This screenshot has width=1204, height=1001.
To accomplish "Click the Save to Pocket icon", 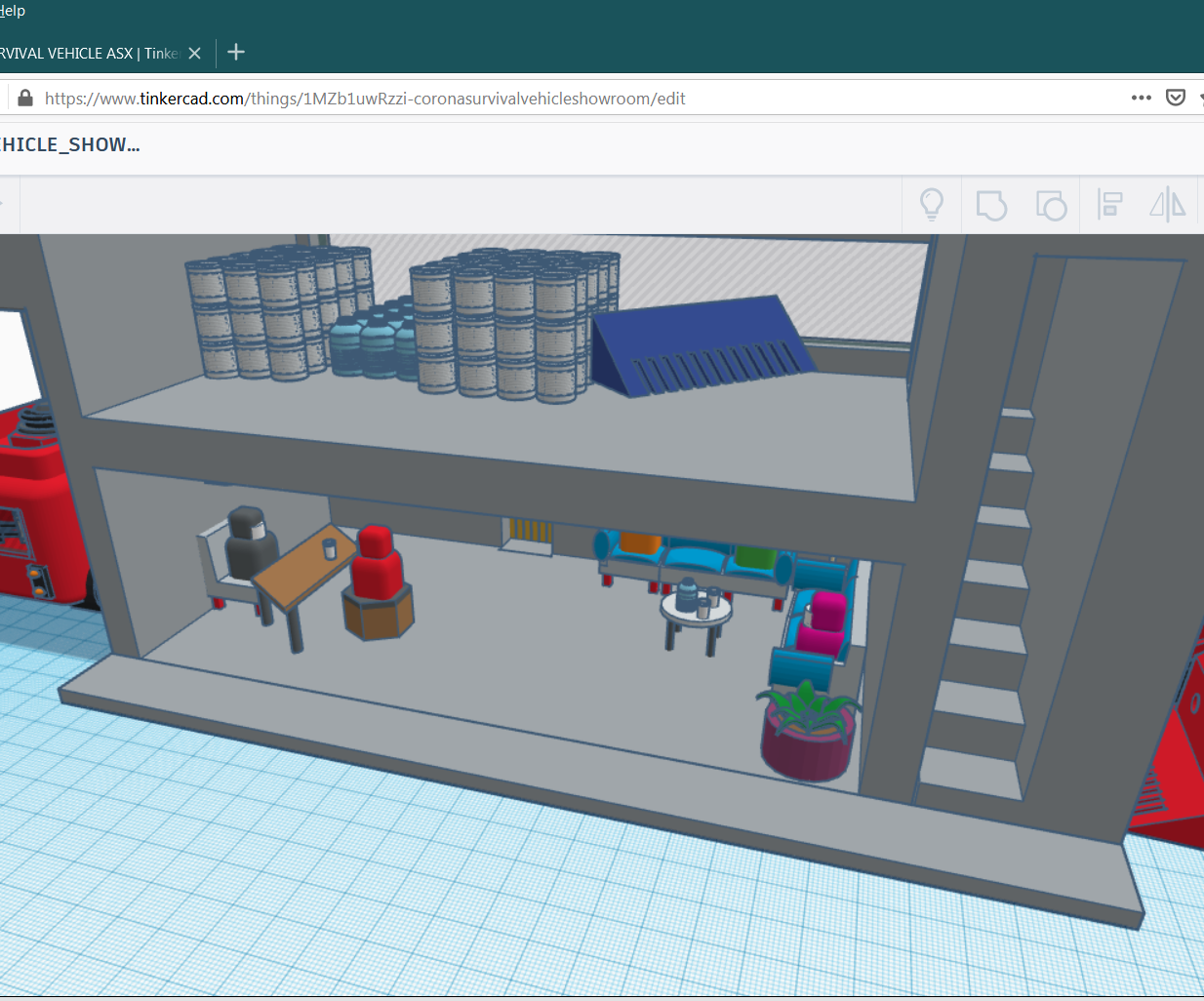I will 1176,98.
